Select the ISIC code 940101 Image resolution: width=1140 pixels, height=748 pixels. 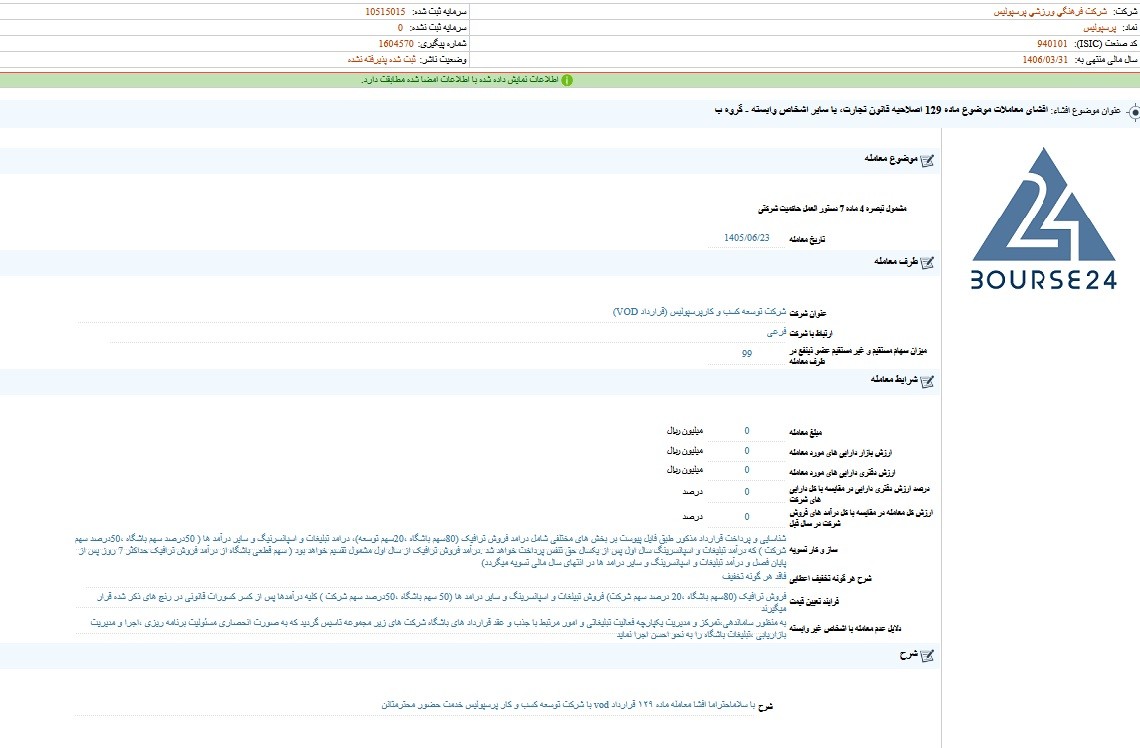pos(1052,44)
